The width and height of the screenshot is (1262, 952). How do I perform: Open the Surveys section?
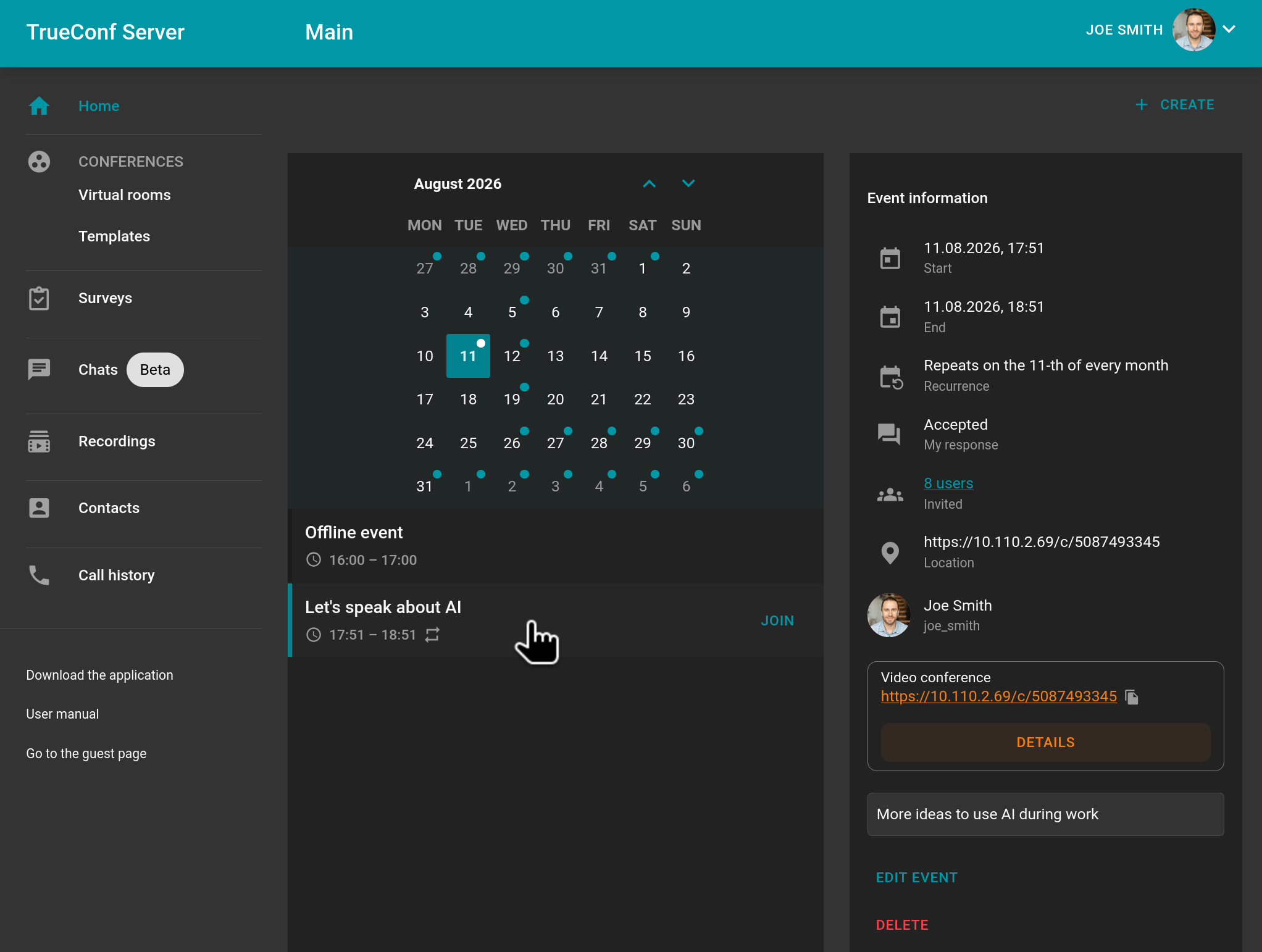[x=105, y=298]
